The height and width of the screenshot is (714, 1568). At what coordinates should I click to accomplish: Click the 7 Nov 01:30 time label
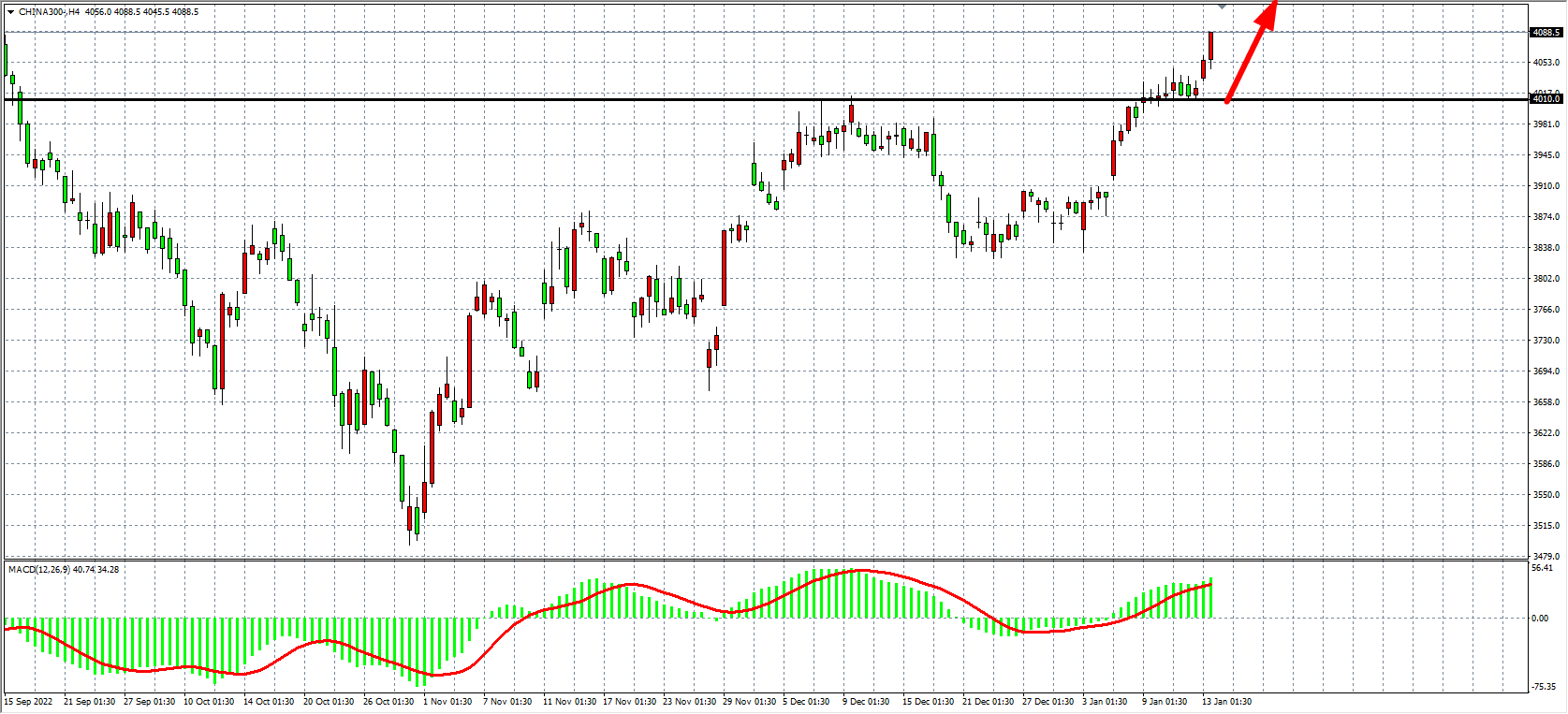click(x=507, y=702)
